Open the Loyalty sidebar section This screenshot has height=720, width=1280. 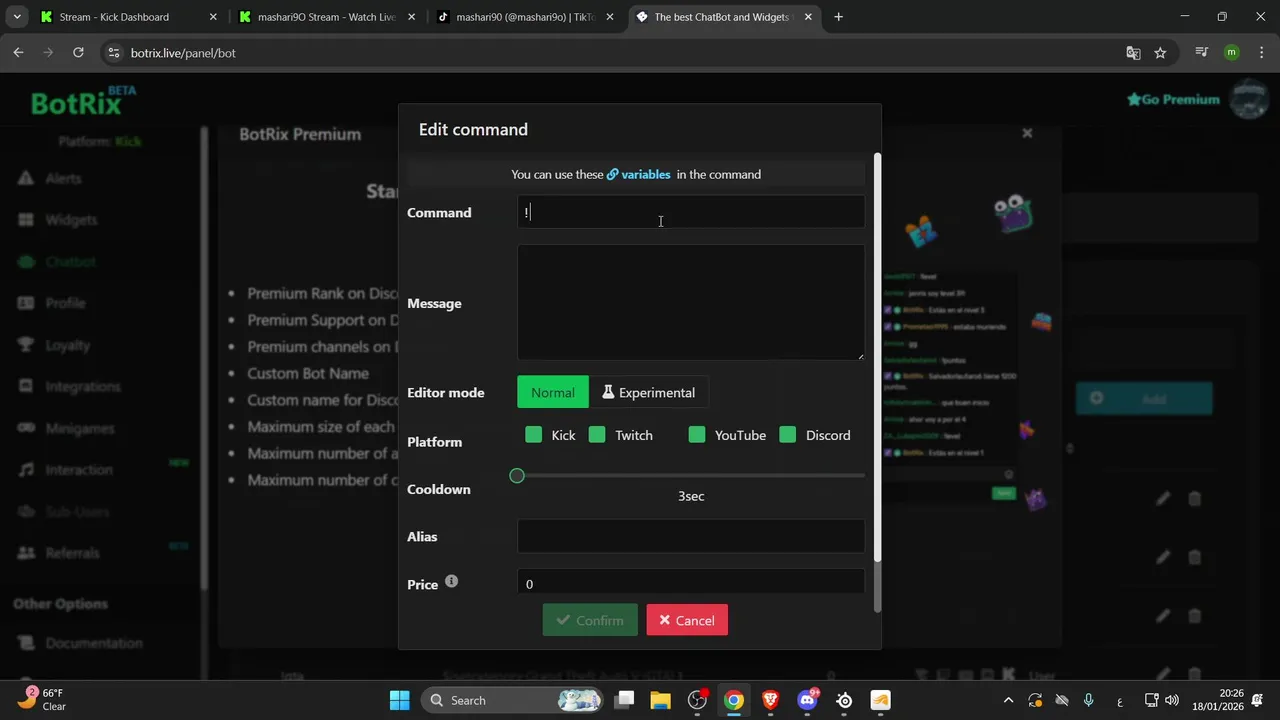tap(67, 345)
